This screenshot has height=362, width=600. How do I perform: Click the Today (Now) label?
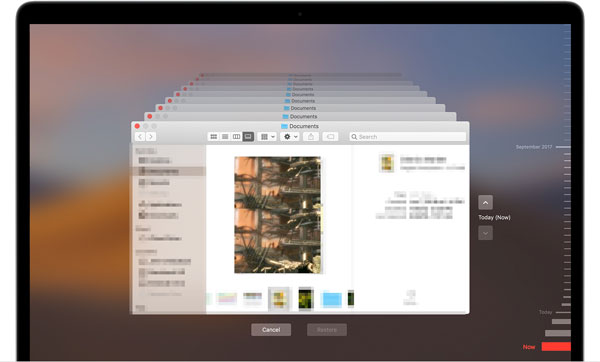[x=494, y=217]
